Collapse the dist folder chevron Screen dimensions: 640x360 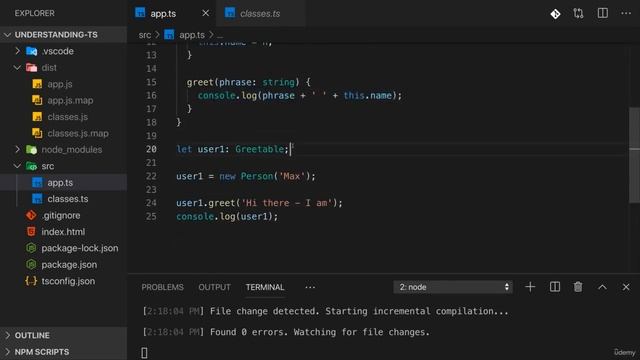coord(17,67)
